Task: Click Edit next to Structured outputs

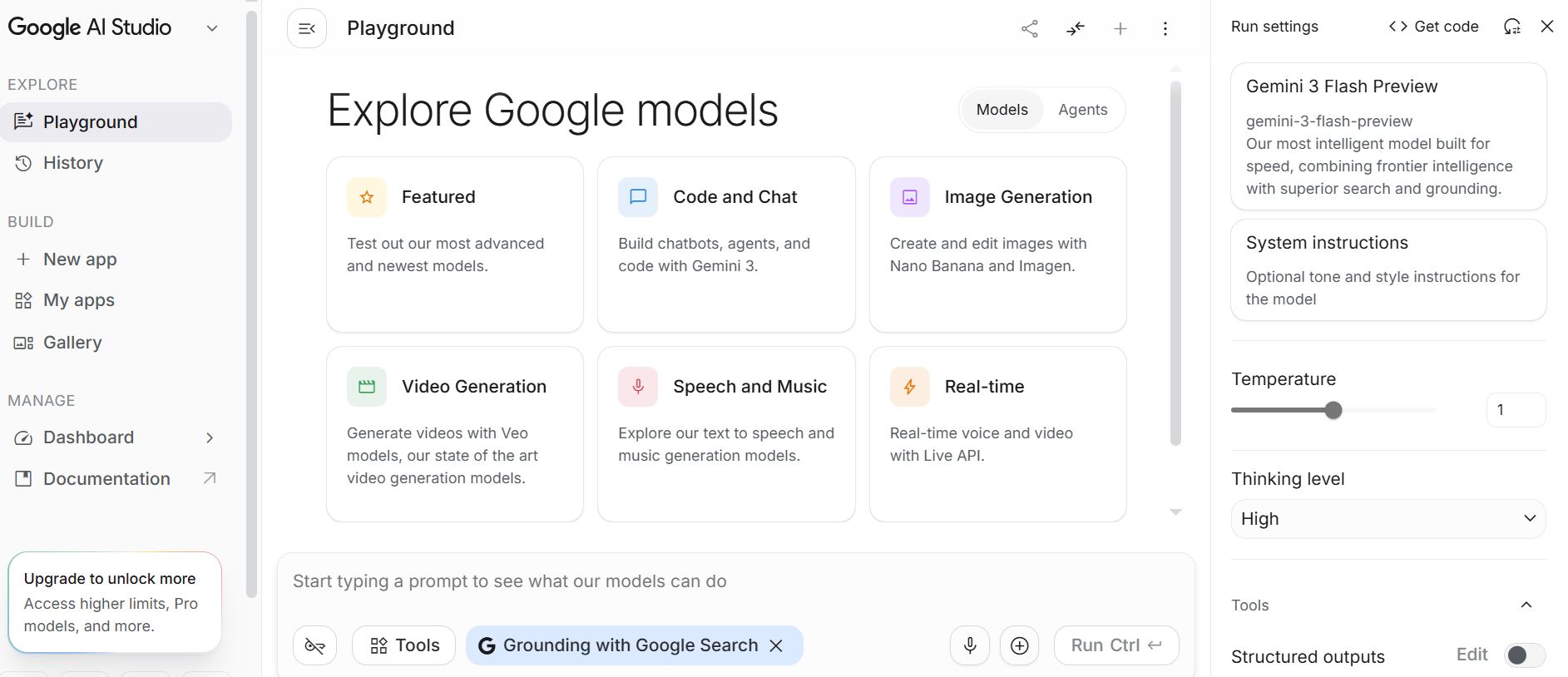Action: coord(1472,655)
